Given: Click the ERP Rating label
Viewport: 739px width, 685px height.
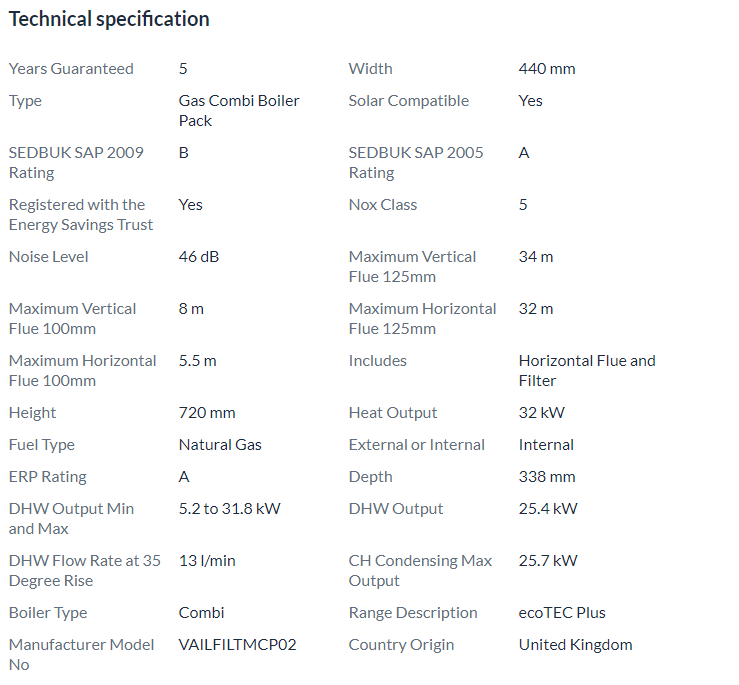Looking at the screenshot, I should [x=47, y=477].
